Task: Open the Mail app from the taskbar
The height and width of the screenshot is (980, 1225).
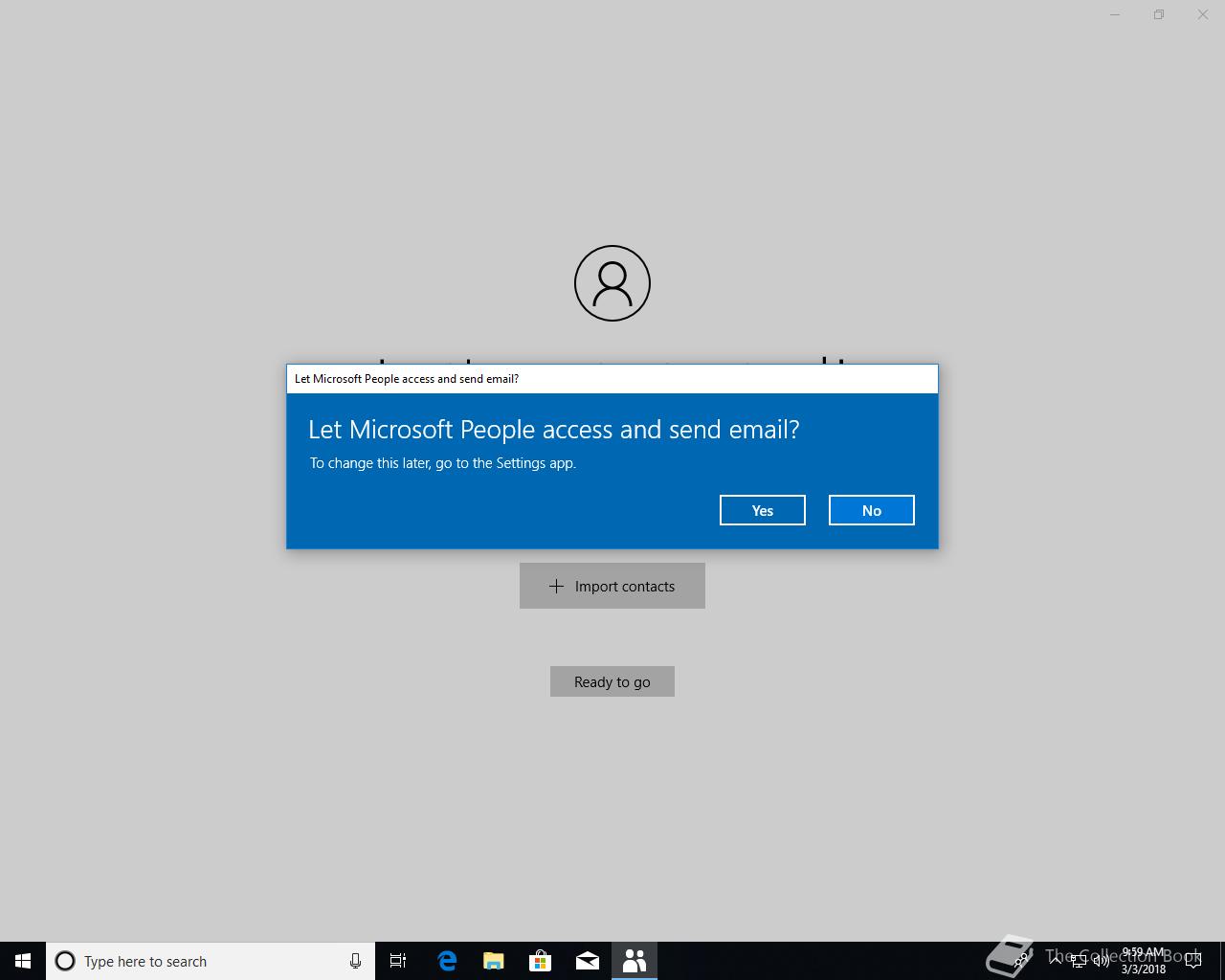Action: 587,961
